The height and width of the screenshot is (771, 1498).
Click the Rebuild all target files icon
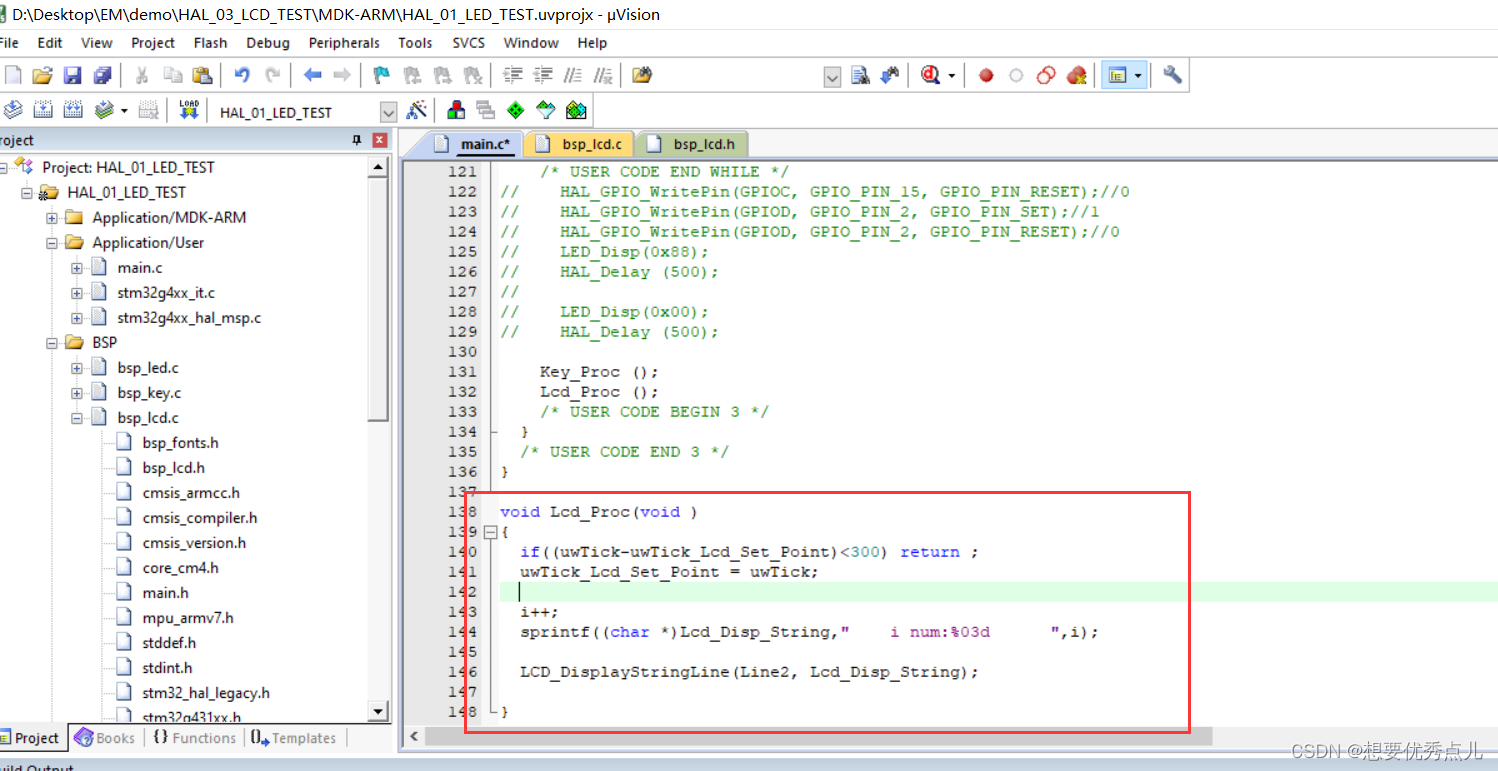(73, 110)
